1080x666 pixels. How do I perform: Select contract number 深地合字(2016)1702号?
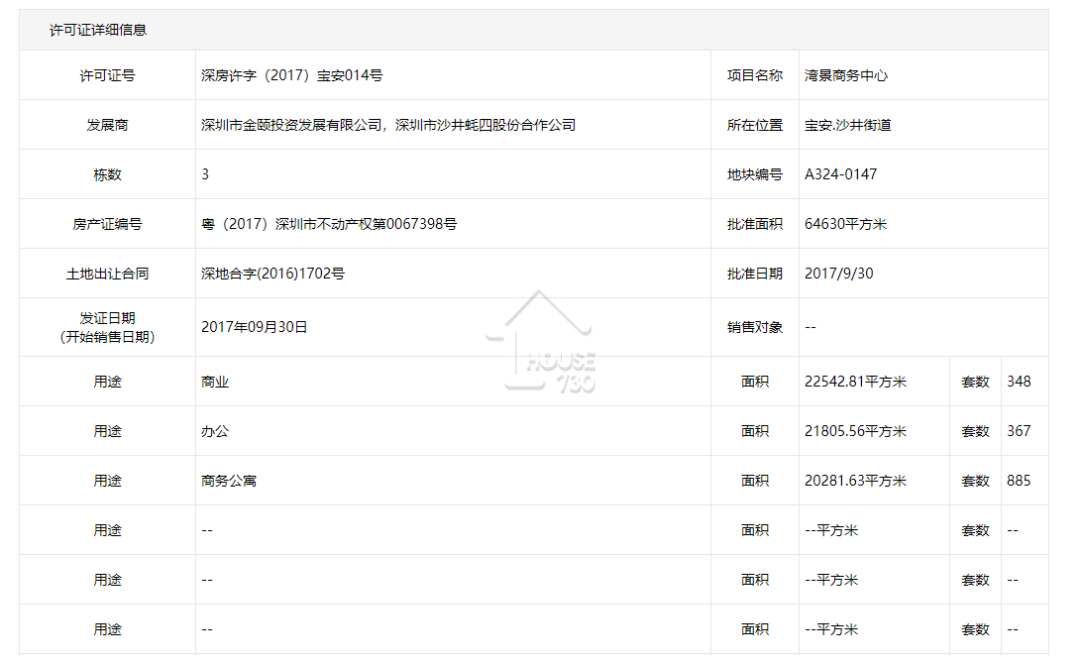click(x=273, y=273)
